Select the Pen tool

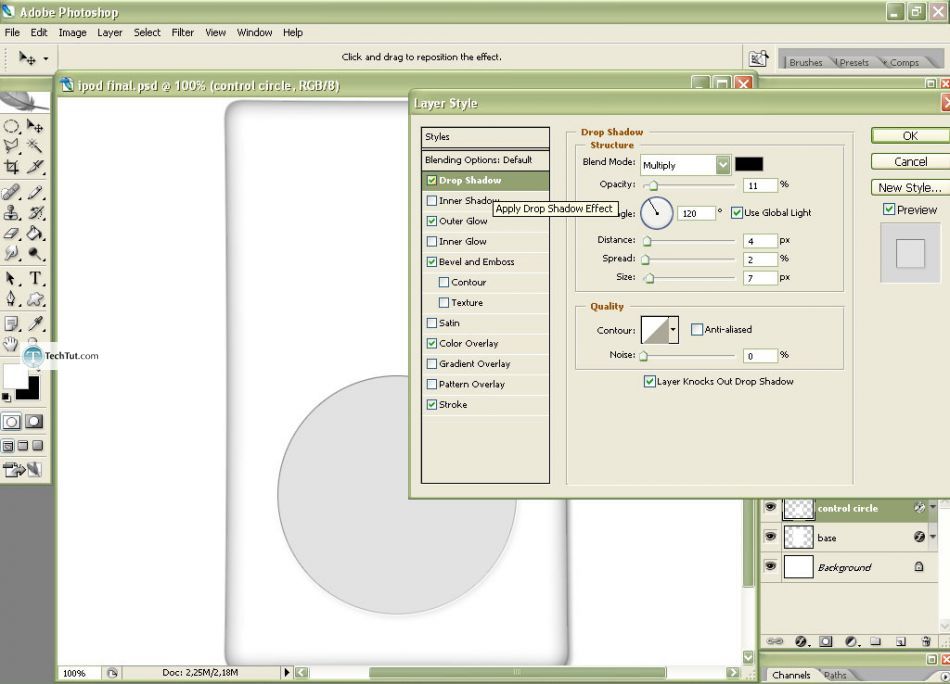coord(11,299)
